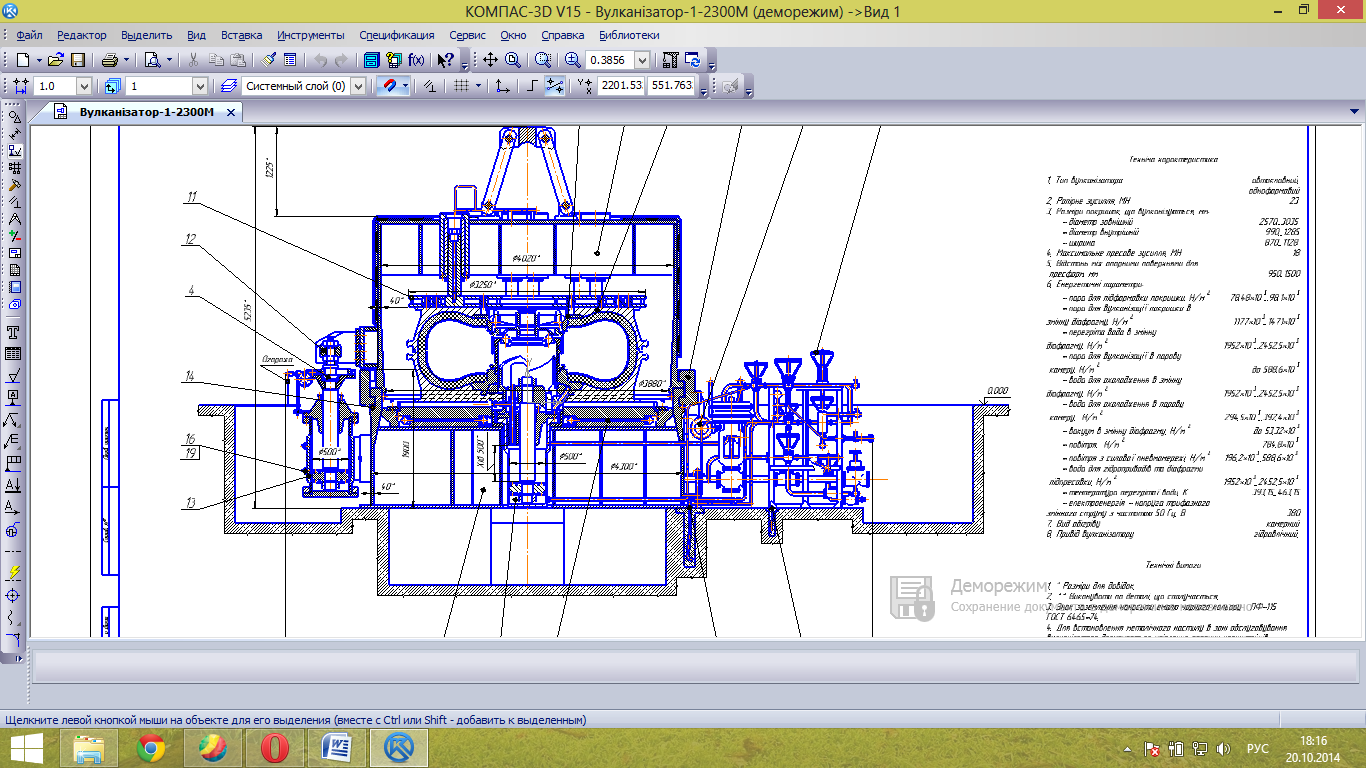1366x768 pixels.
Task: Open Windows Start button
Action: click(27, 748)
